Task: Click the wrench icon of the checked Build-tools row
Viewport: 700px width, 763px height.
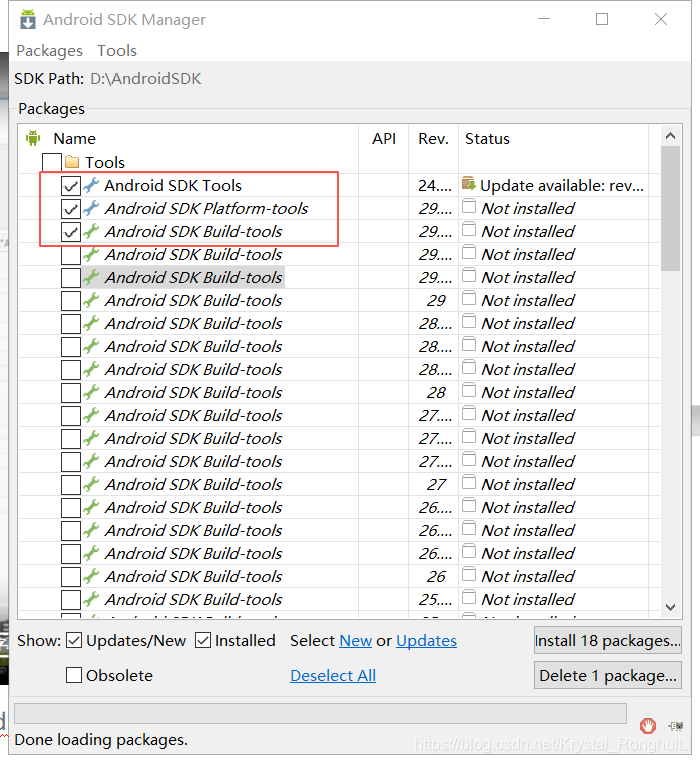Action: coord(91,231)
